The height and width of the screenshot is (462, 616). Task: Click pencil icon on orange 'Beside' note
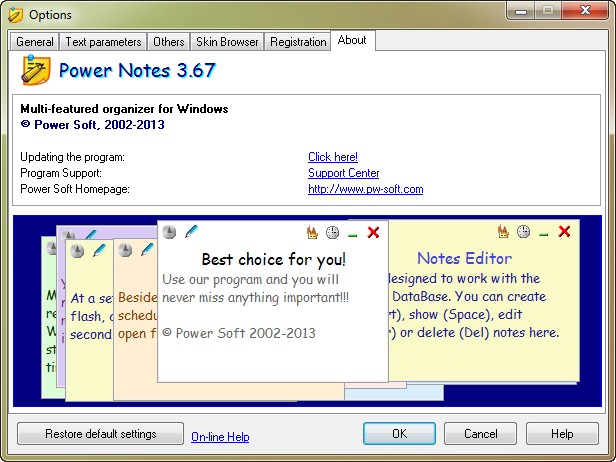[x=148, y=249]
